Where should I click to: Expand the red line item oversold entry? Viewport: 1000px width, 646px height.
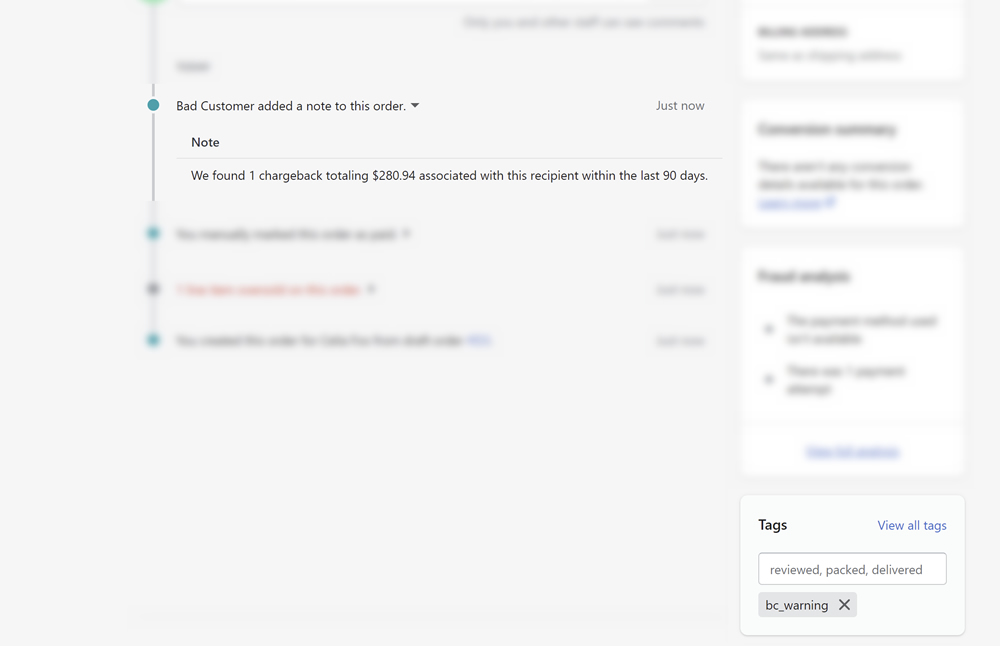coord(371,289)
